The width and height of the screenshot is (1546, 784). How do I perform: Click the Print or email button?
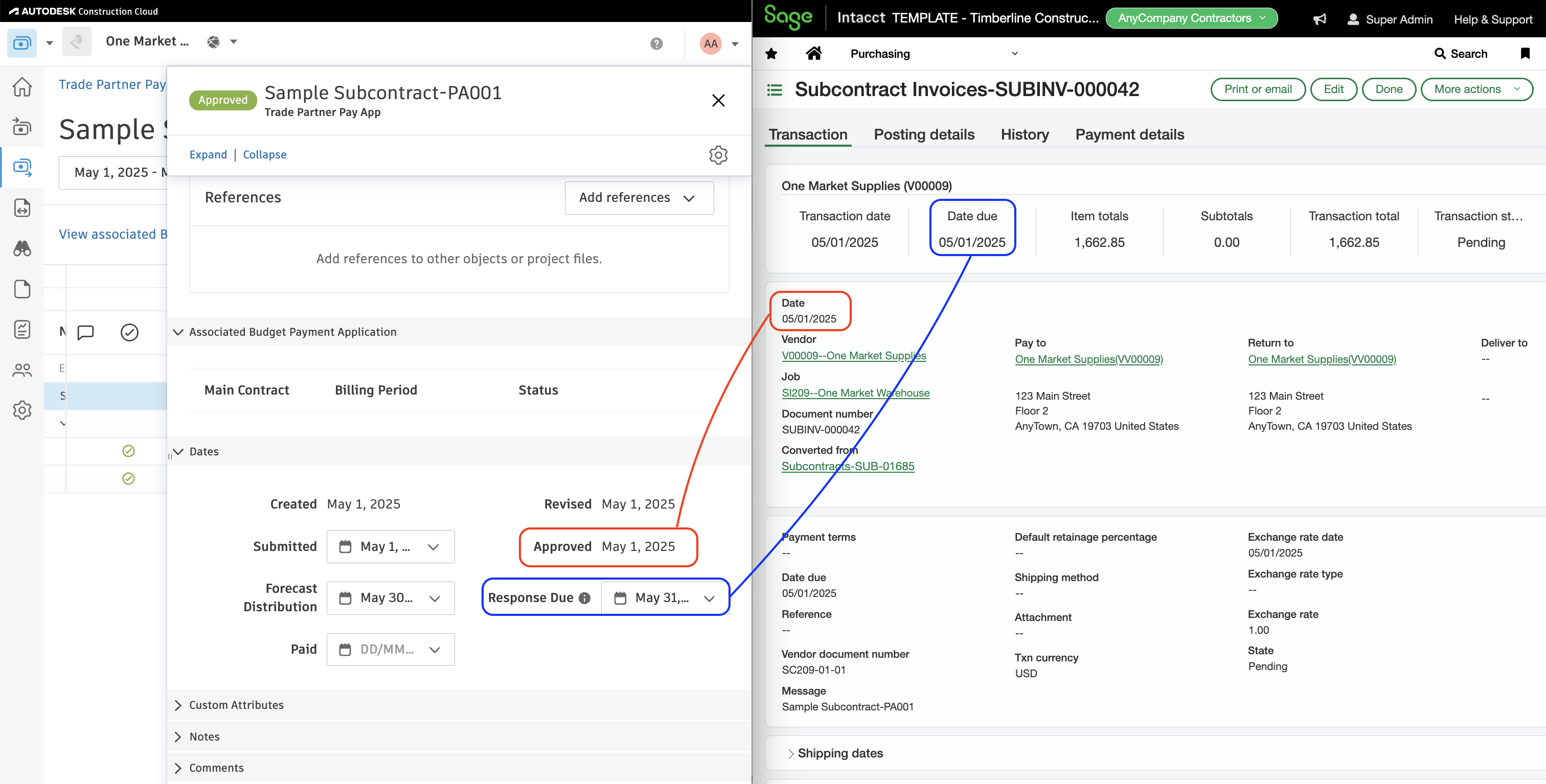1258,89
